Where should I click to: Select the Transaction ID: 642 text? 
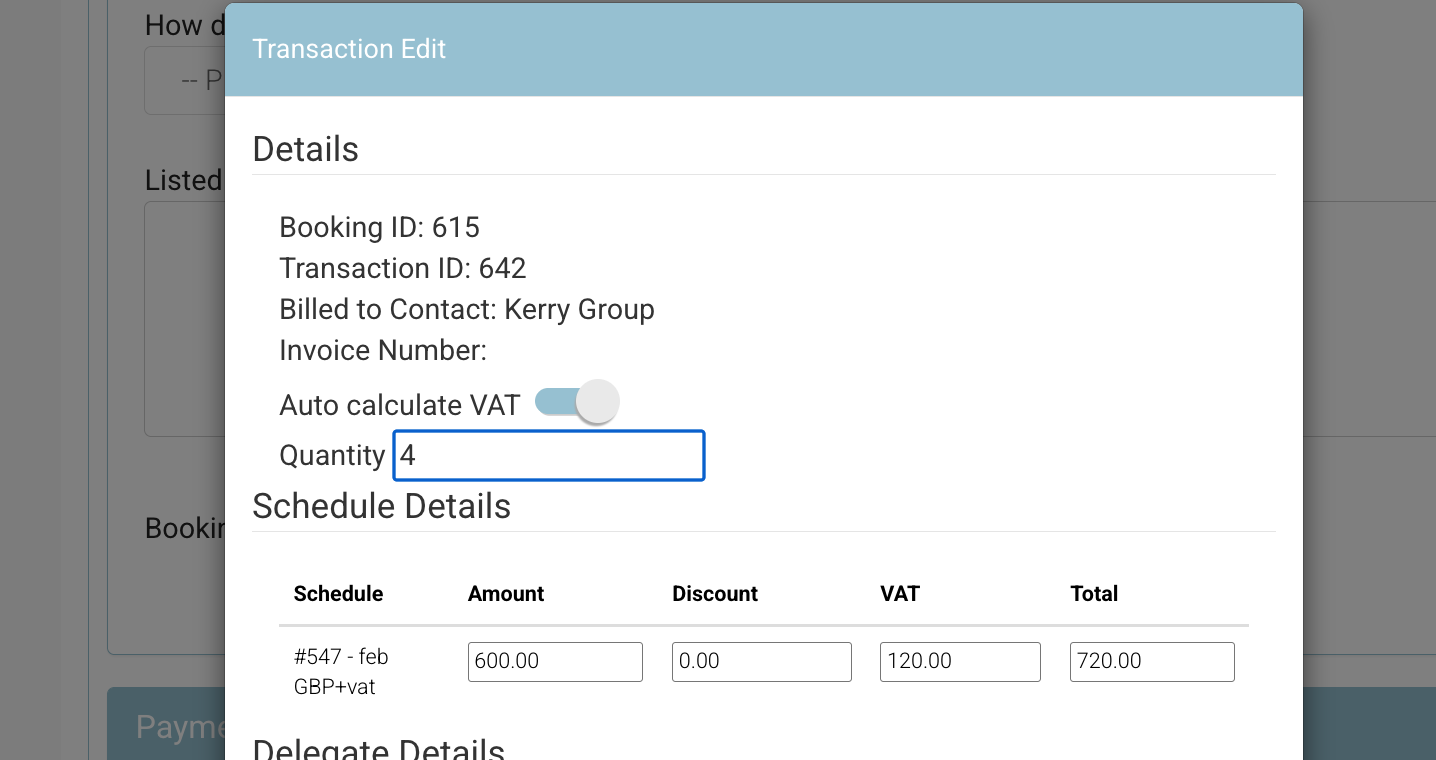coord(403,269)
